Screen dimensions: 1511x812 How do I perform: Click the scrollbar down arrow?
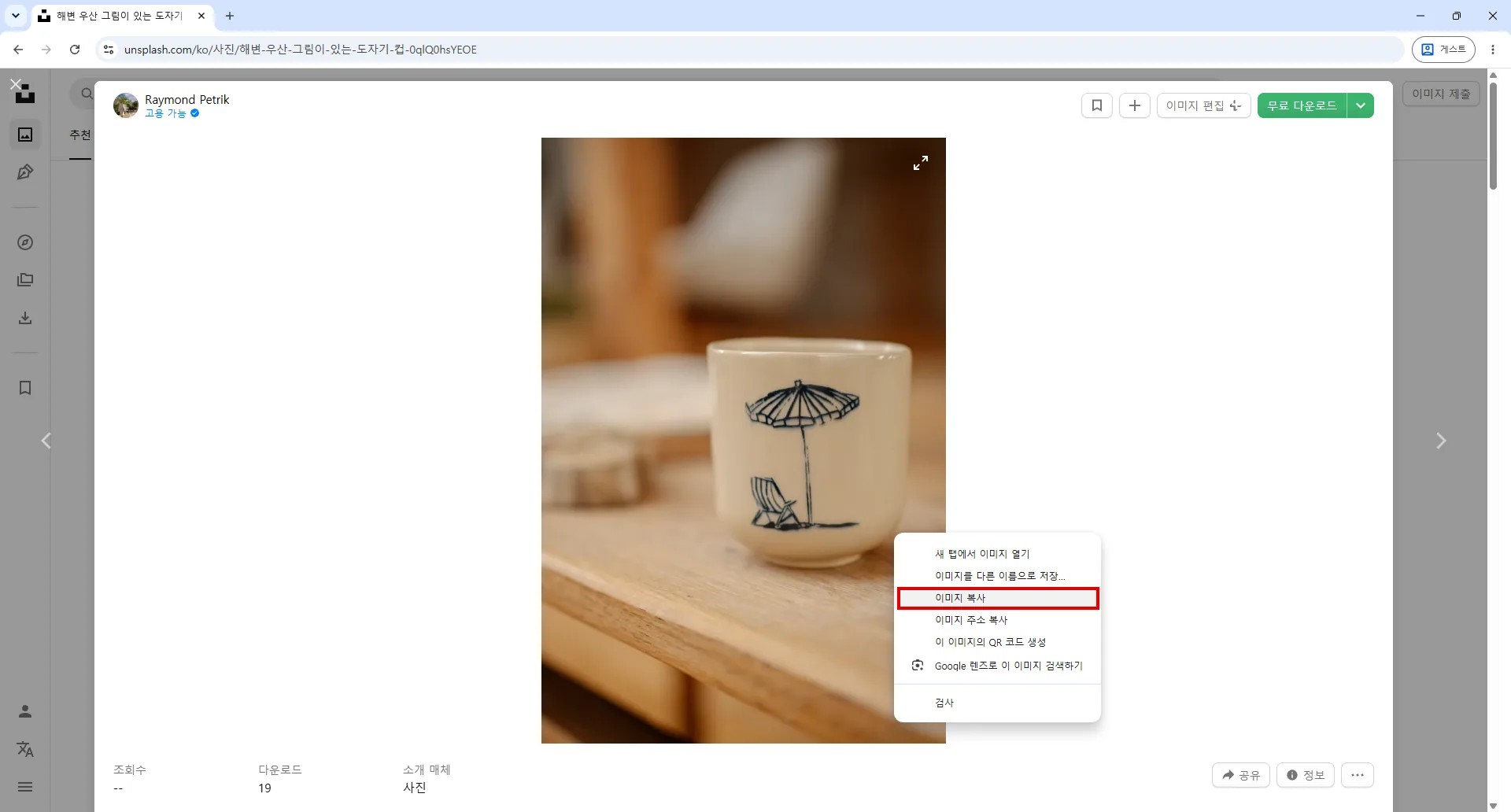[x=1493, y=806]
